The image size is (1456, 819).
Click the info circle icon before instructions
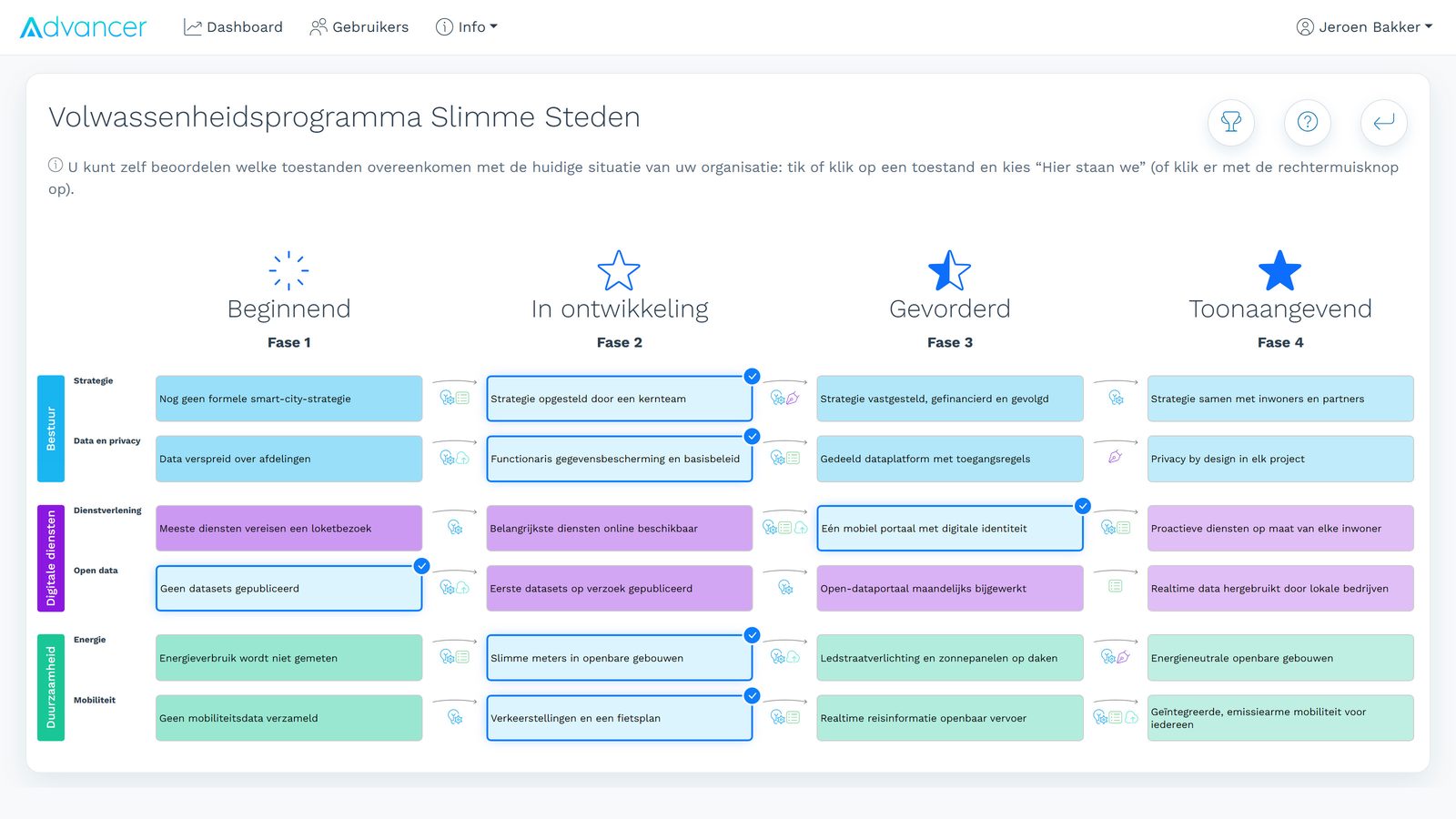(x=56, y=166)
